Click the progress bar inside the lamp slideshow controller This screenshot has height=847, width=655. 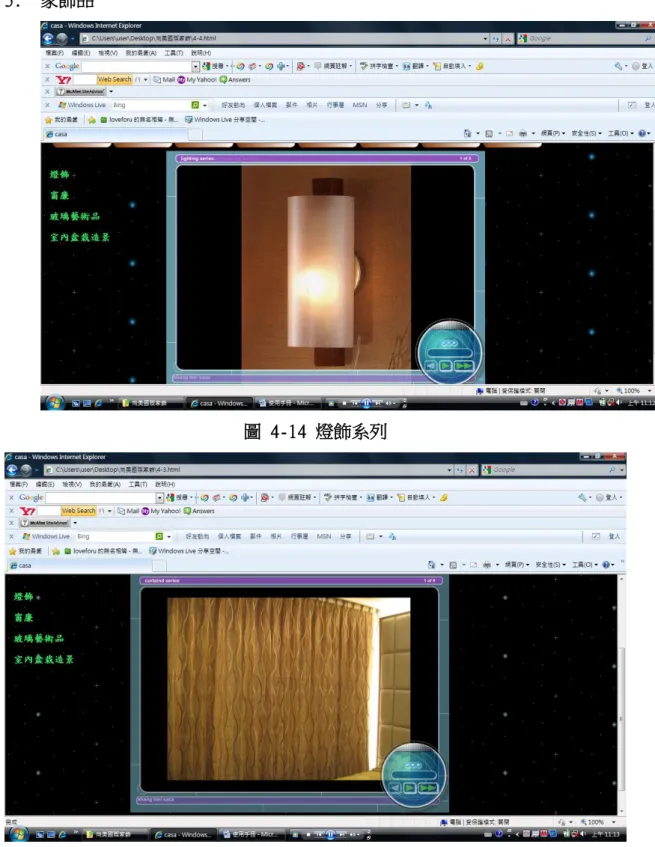[449, 353]
